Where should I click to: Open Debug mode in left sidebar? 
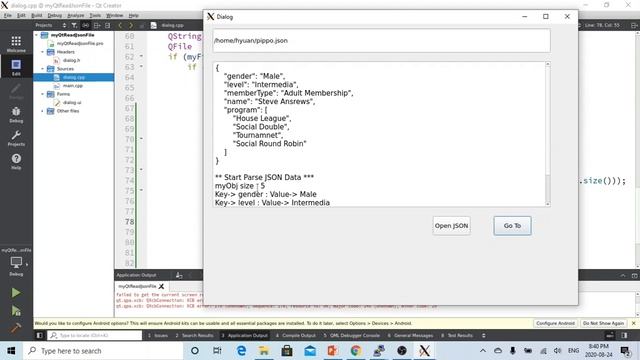click(x=16, y=114)
